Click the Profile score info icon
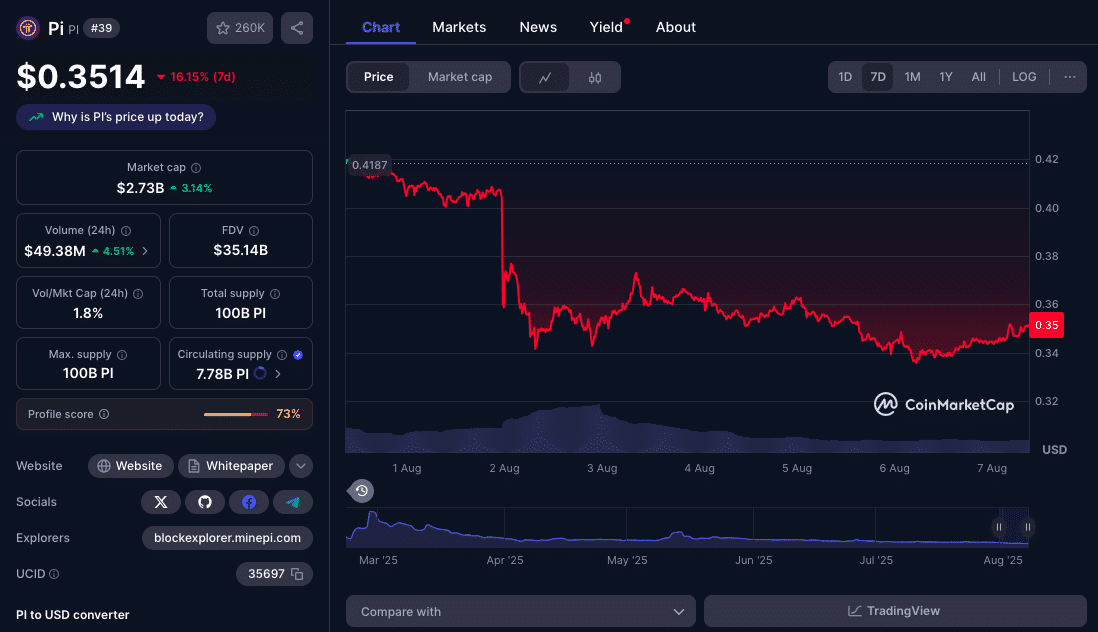The height and width of the screenshot is (632, 1098). (x=104, y=414)
